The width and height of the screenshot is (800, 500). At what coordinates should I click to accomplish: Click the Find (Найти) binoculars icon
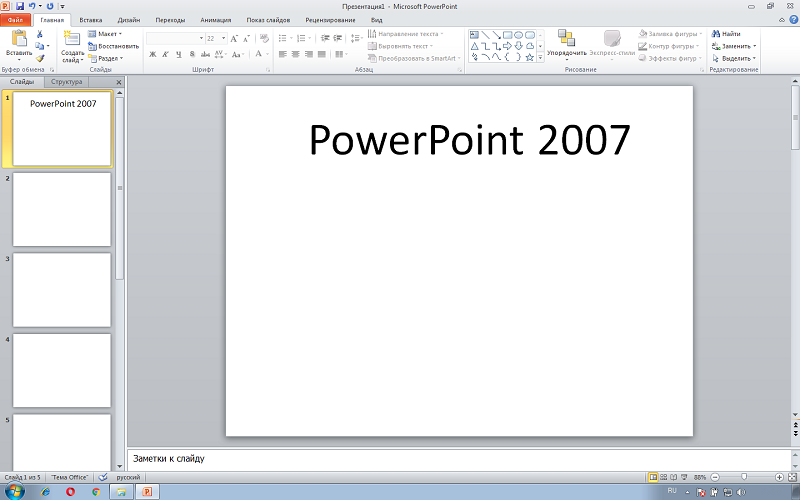(716, 34)
